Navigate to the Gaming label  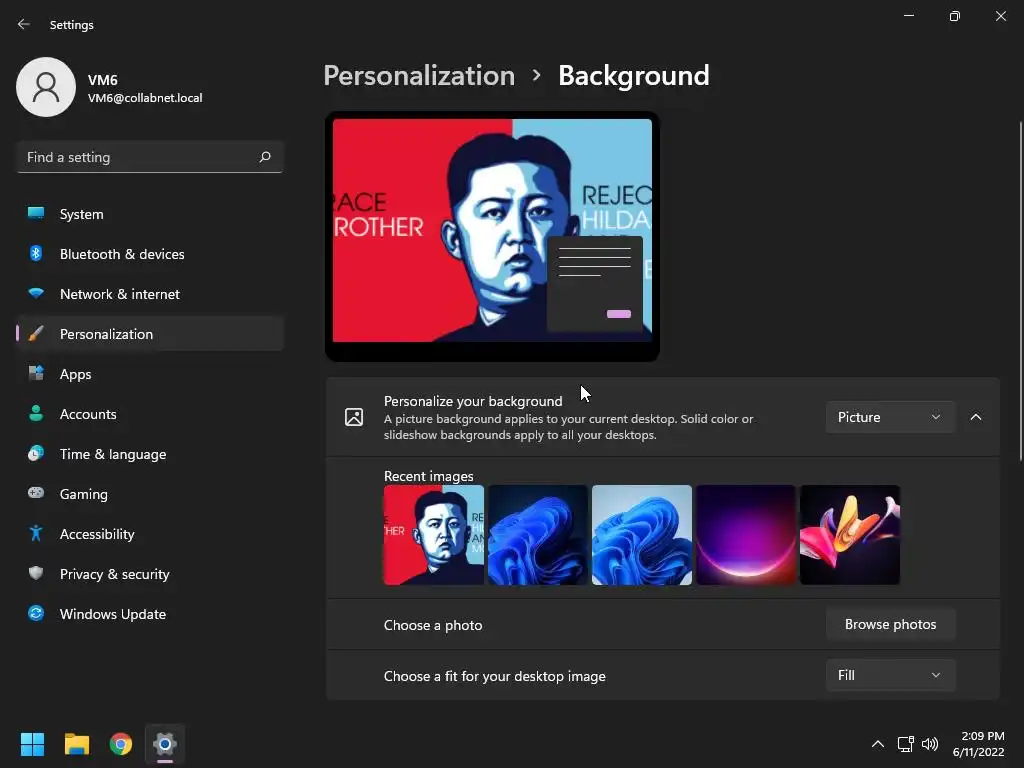[x=84, y=494]
